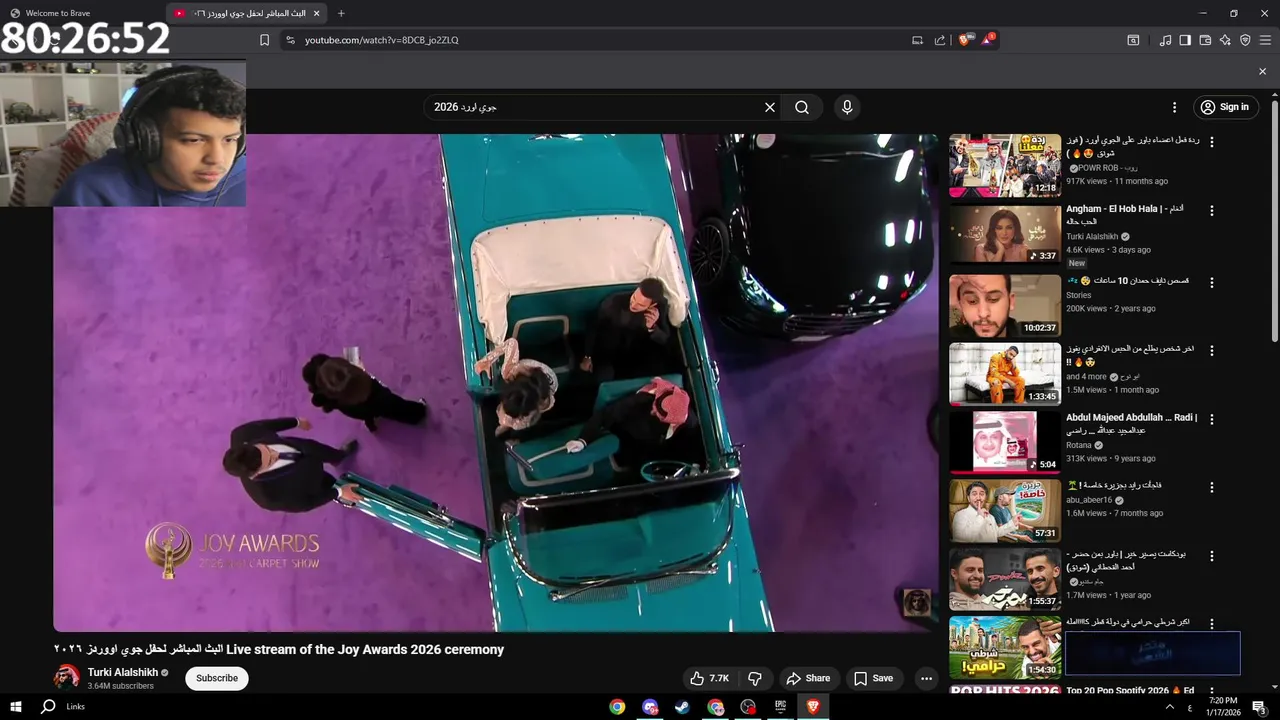Start voice search with the microphone icon

pyautogui.click(x=847, y=107)
